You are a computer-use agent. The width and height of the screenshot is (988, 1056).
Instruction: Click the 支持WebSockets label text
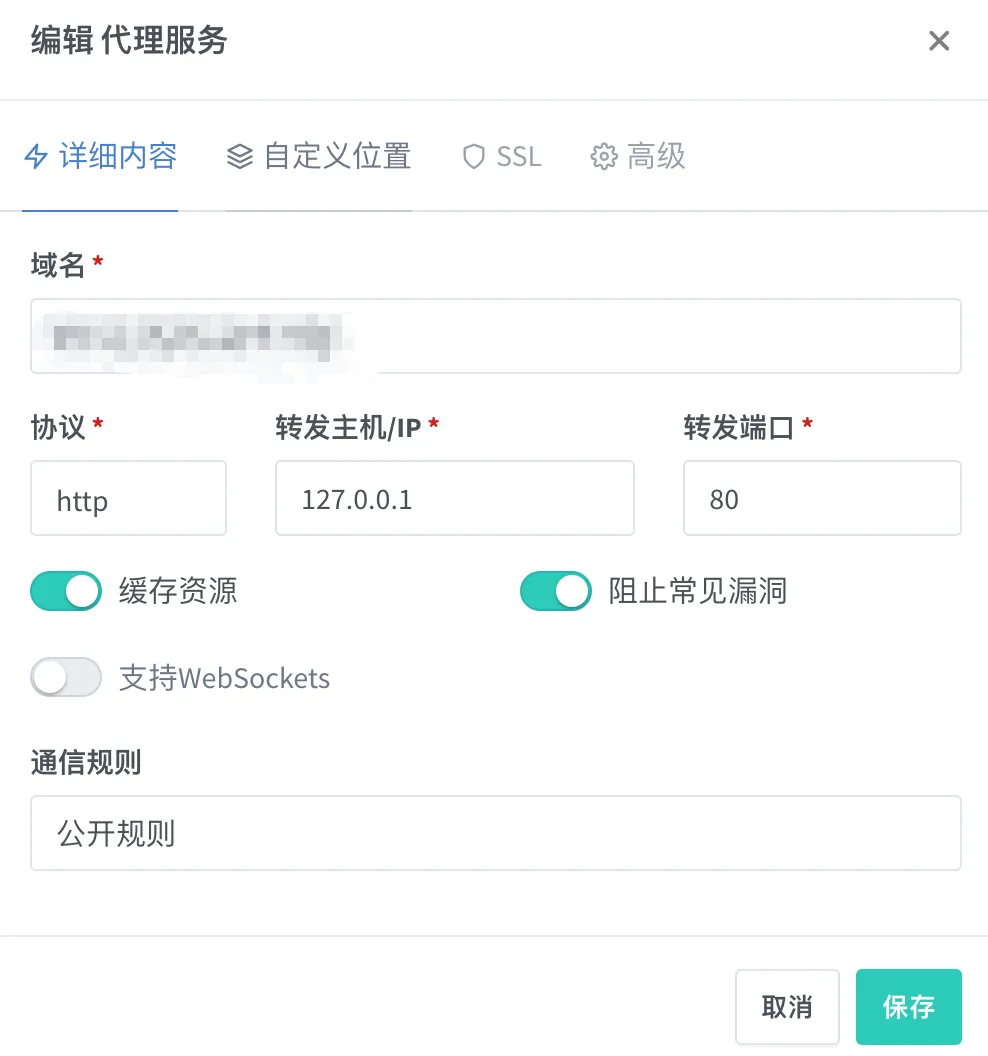click(224, 678)
